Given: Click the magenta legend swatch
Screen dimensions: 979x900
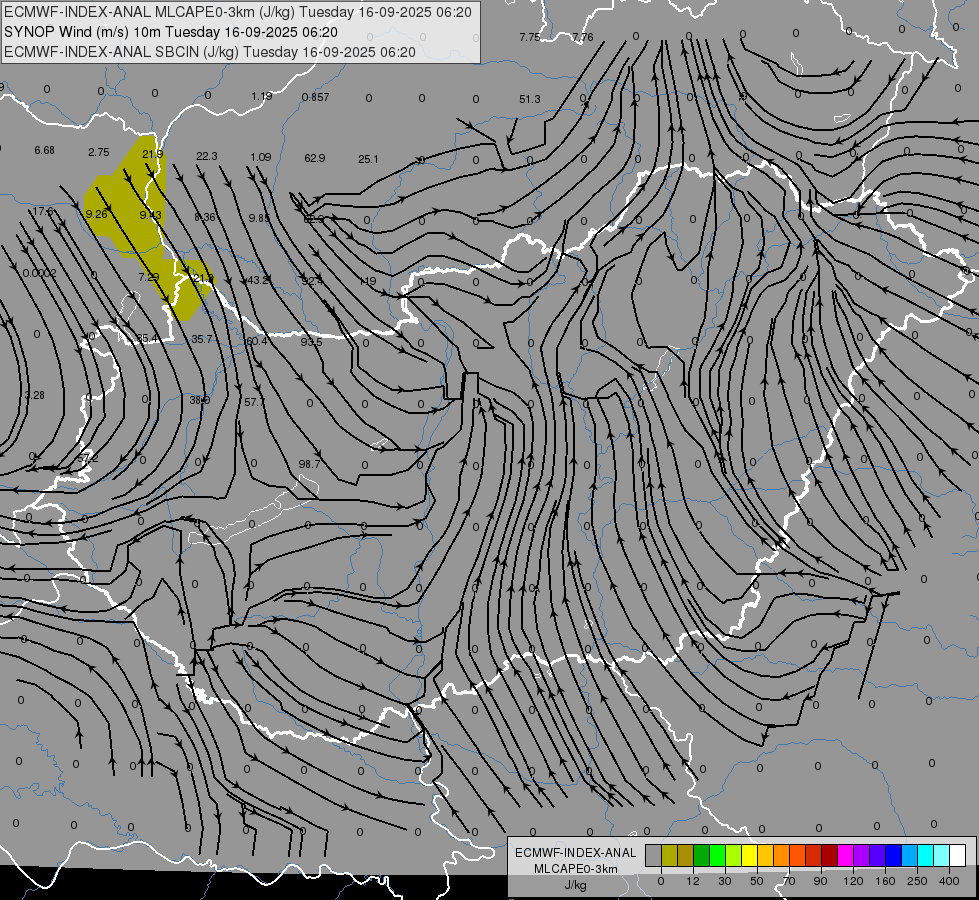Looking at the screenshot, I should [x=846, y=855].
